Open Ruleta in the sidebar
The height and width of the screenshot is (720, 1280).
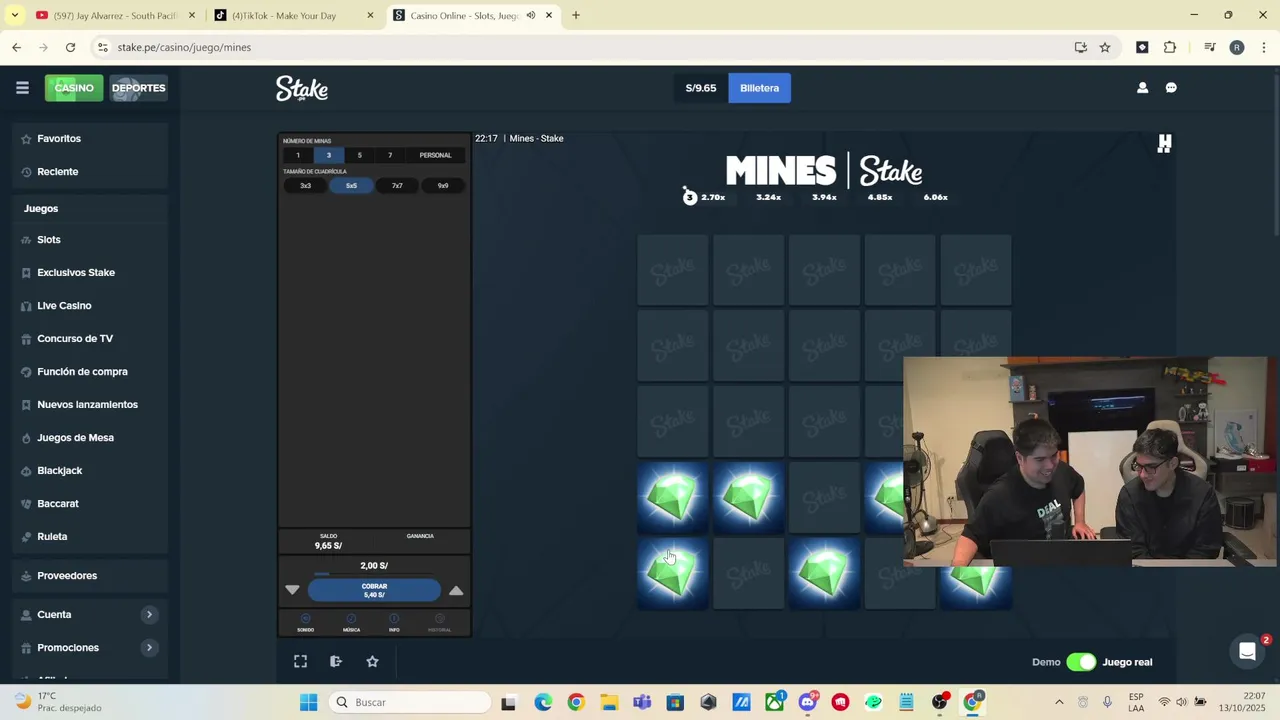click(x=52, y=536)
